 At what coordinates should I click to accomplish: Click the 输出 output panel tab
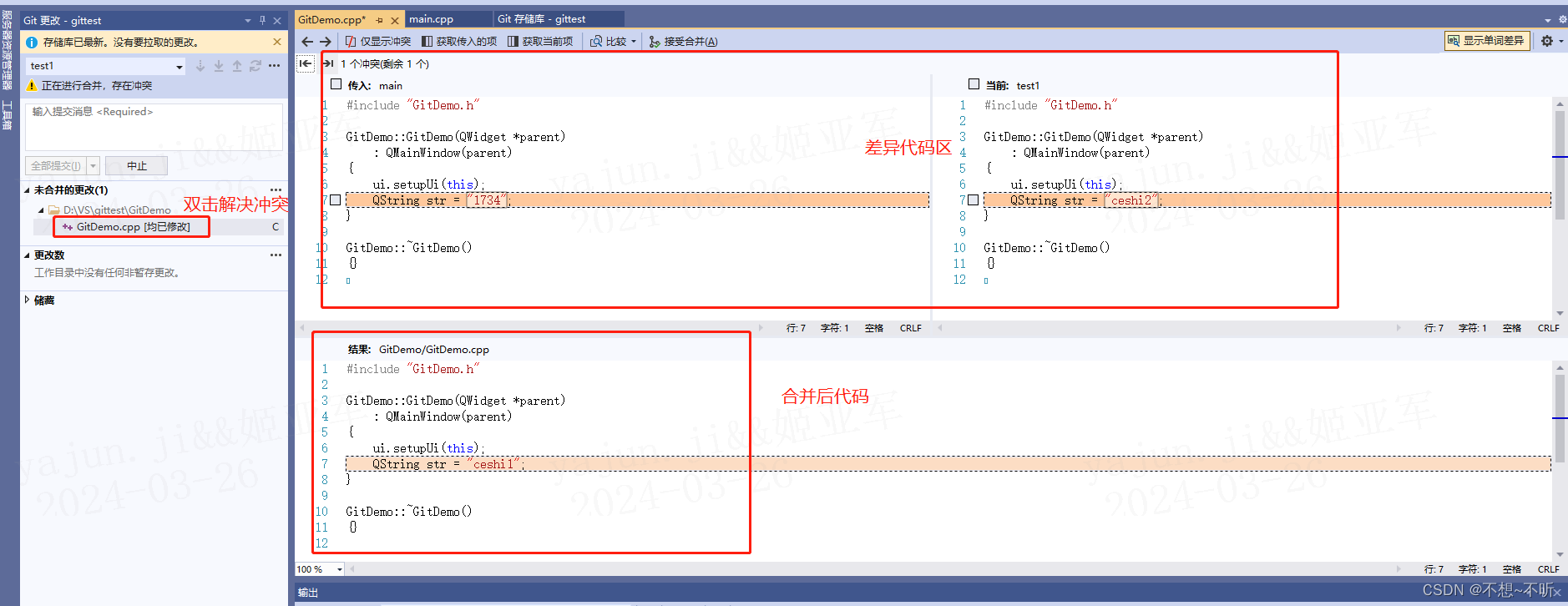tap(308, 593)
